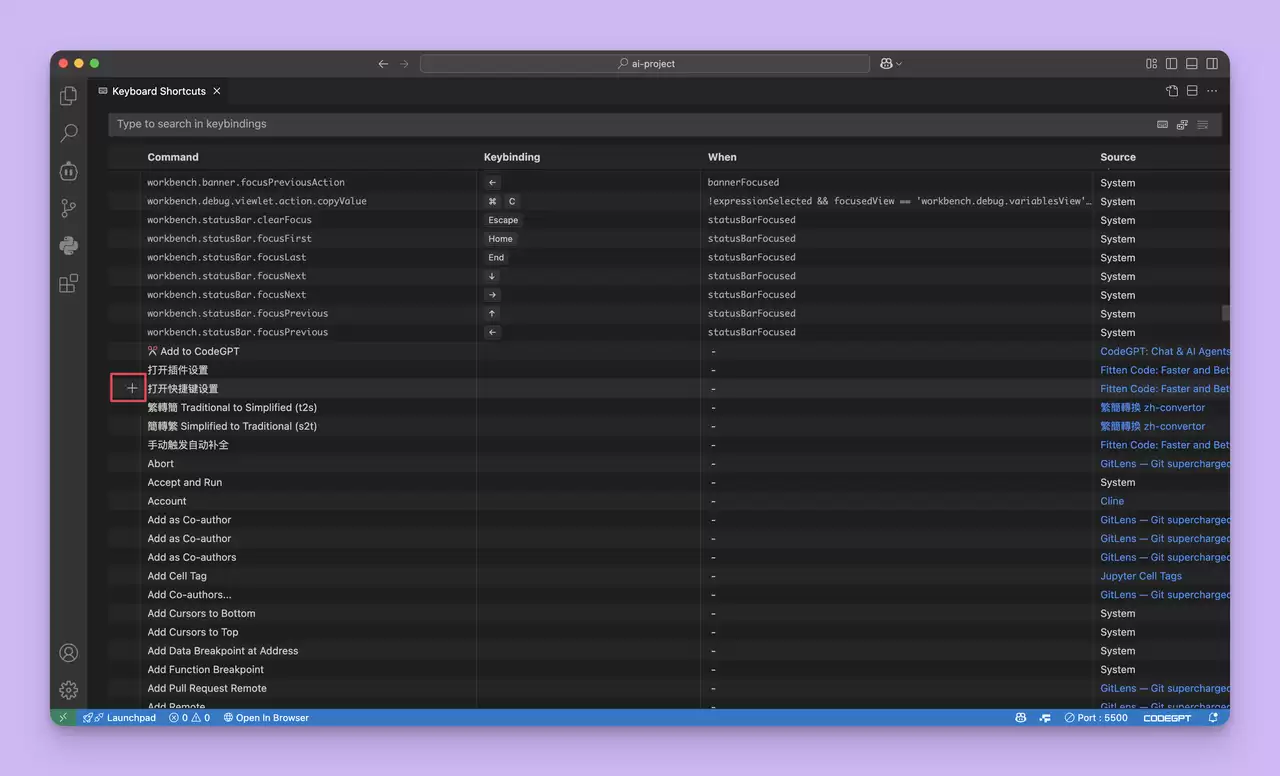Open the Explorer view in activity bar
Screen dimensions: 1280x776
click(68, 95)
